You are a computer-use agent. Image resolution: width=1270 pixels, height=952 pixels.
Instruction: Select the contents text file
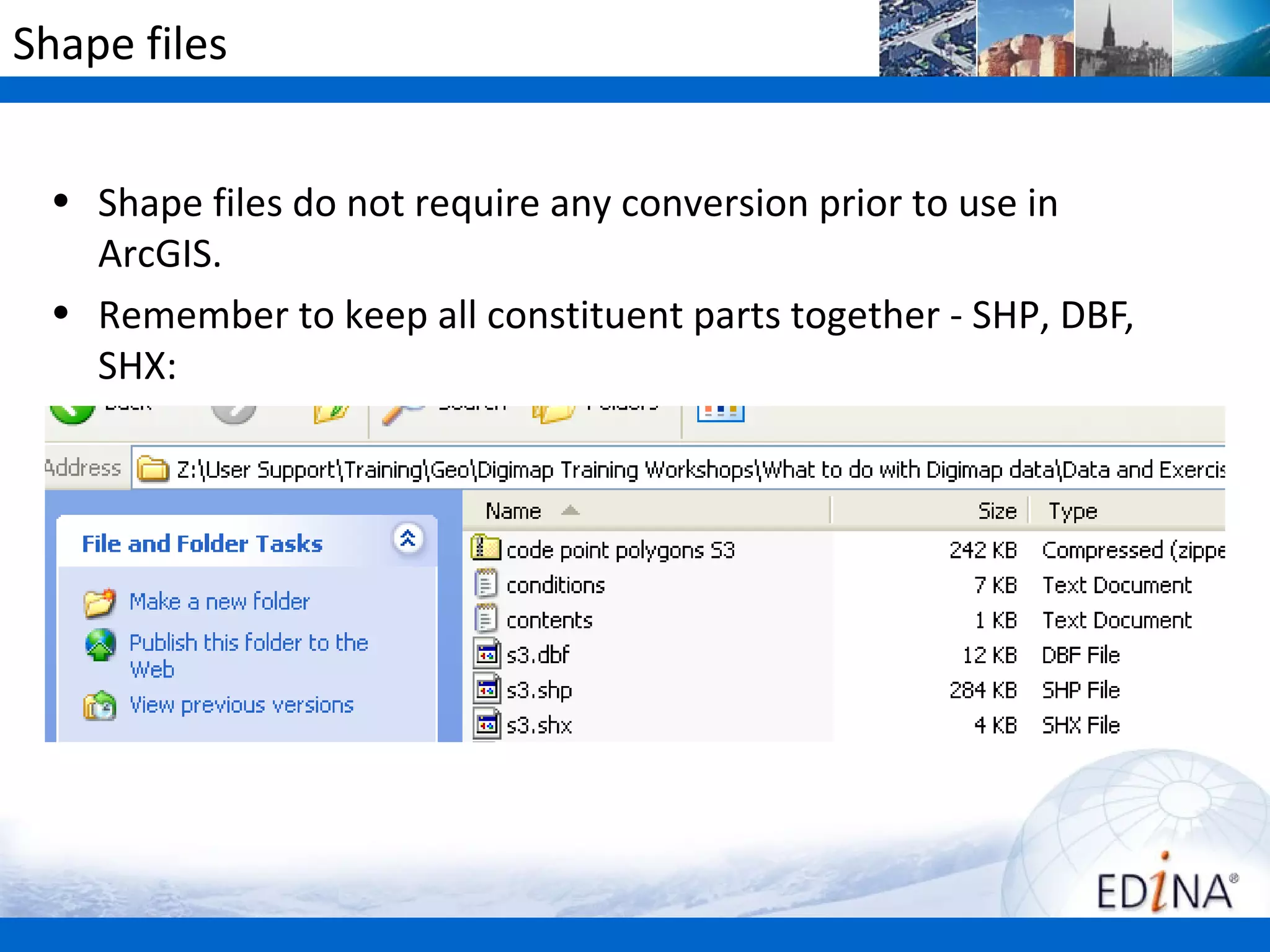[549, 620]
